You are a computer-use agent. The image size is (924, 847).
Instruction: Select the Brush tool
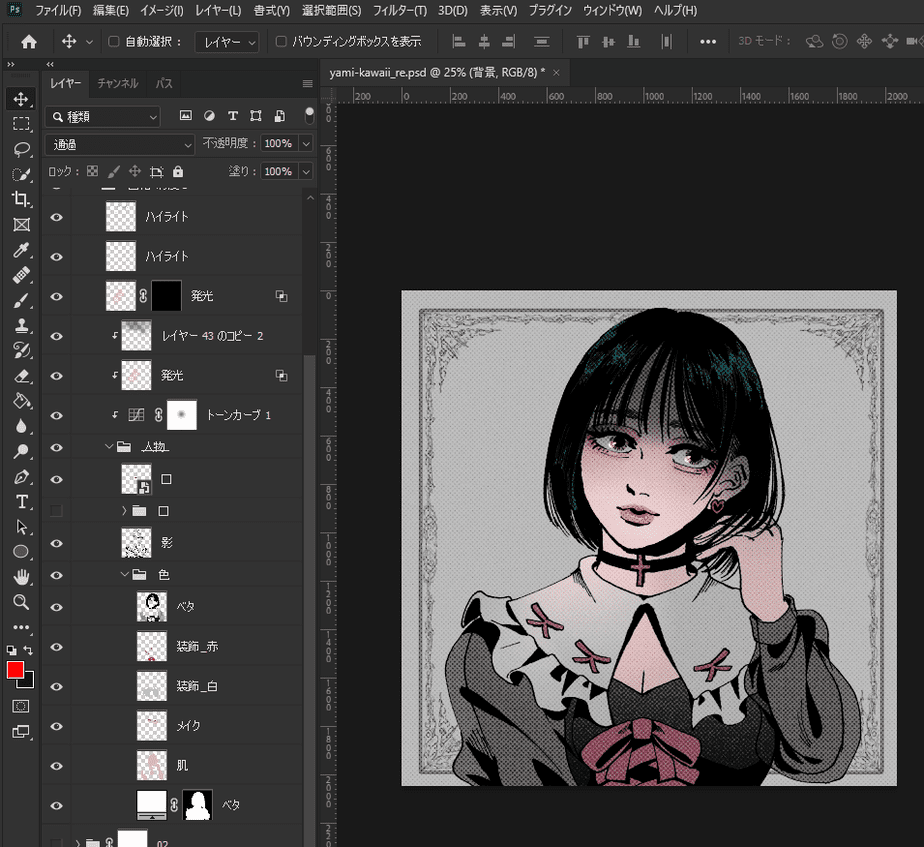pos(21,301)
